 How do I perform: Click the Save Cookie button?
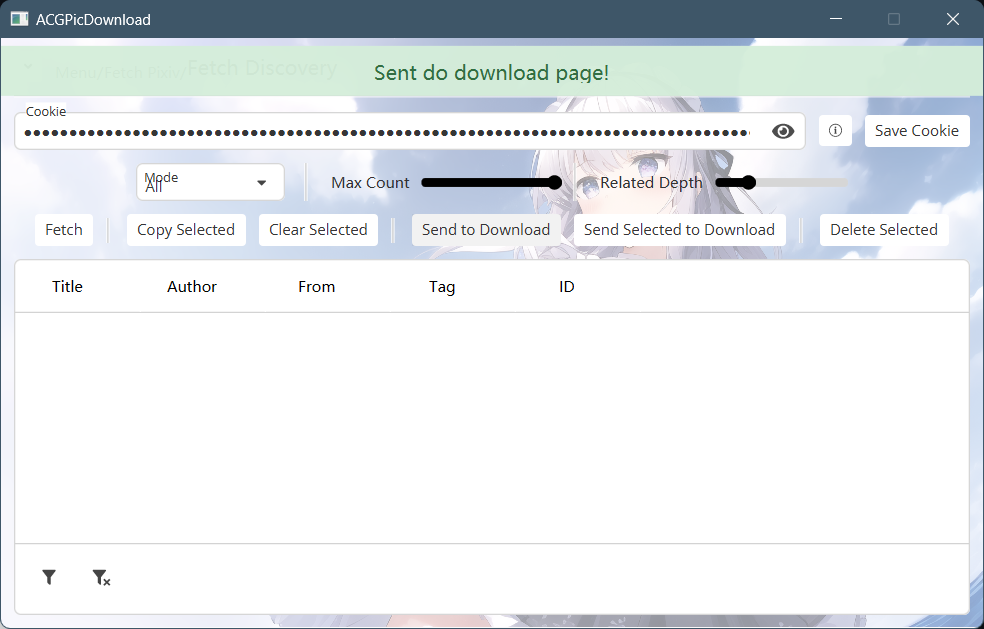pyautogui.click(x=917, y=131)
